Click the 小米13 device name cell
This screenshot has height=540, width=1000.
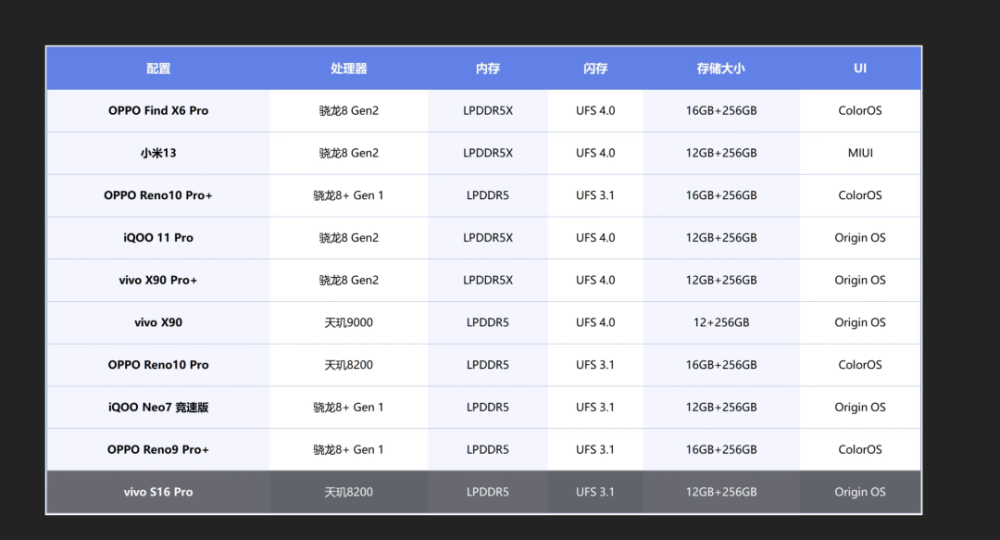158,153
